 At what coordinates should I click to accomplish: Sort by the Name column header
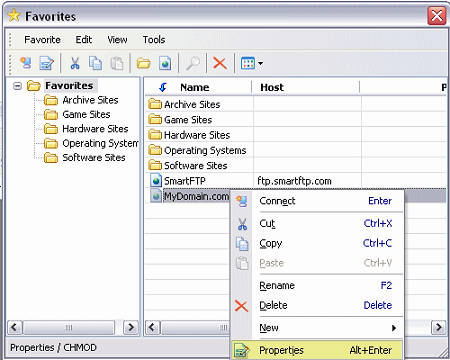pos(195,87)
